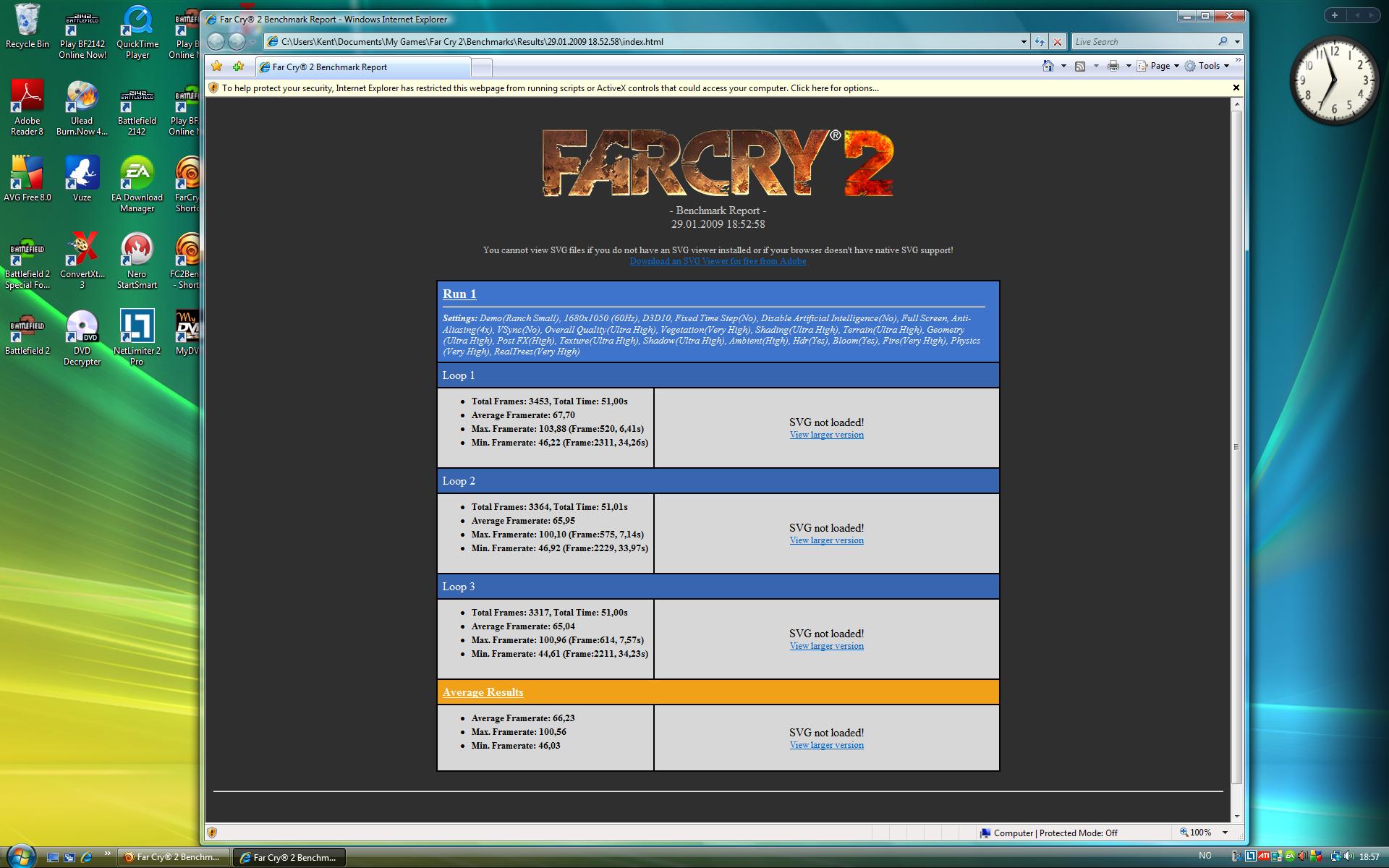Click the Add to Favorites icon

click(238, 67)
